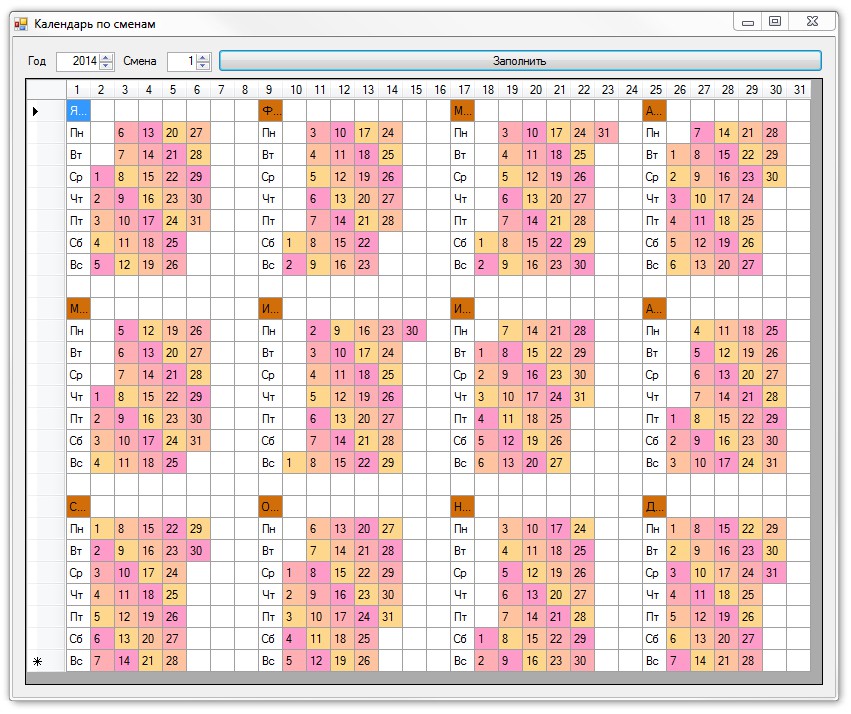The image size is (851, 714).
Task: Open the window icon menu in title bar
Action: coord(21,24)
